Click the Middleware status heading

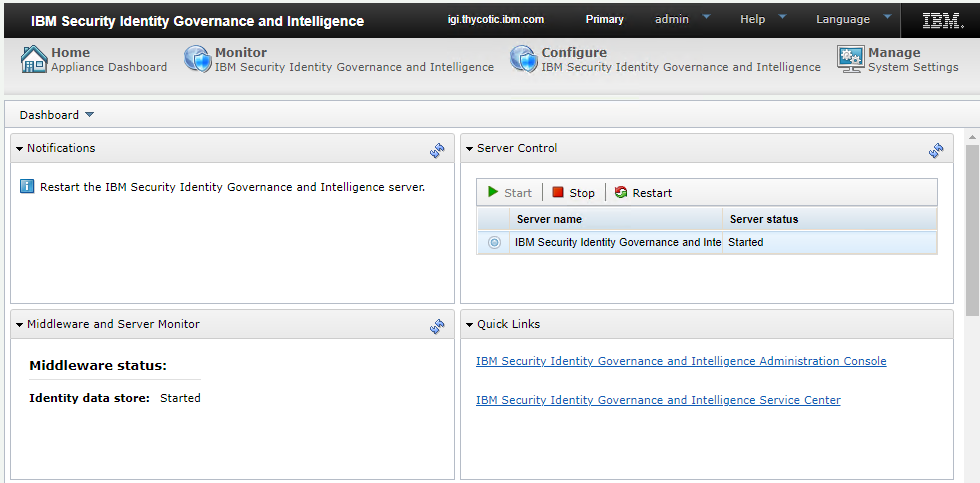[x=98, y=366]
